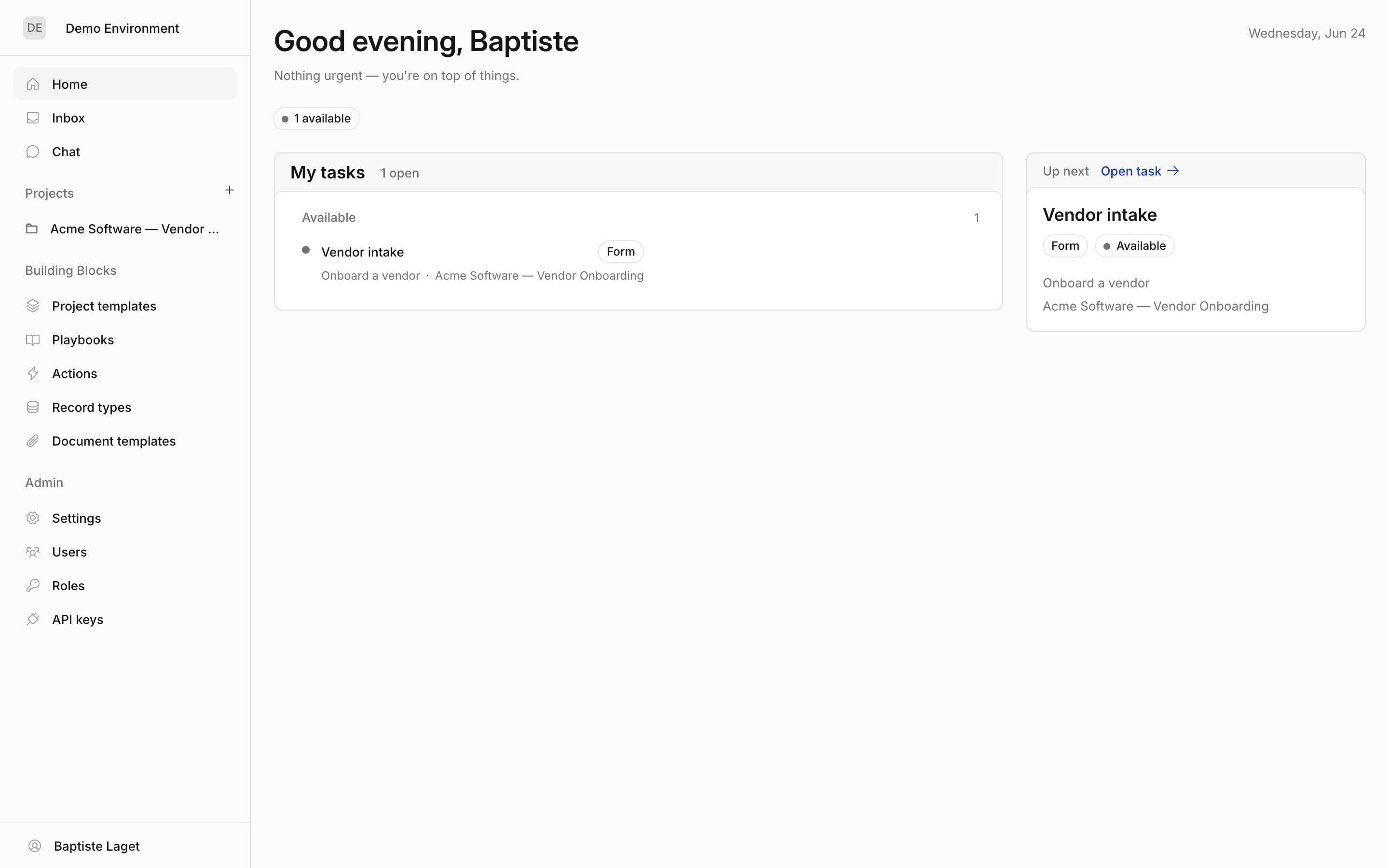Image resolution: width=1389 pixels, height=868 pixels.
Task: Click the Admin section label
Action: tap(44, 483)
